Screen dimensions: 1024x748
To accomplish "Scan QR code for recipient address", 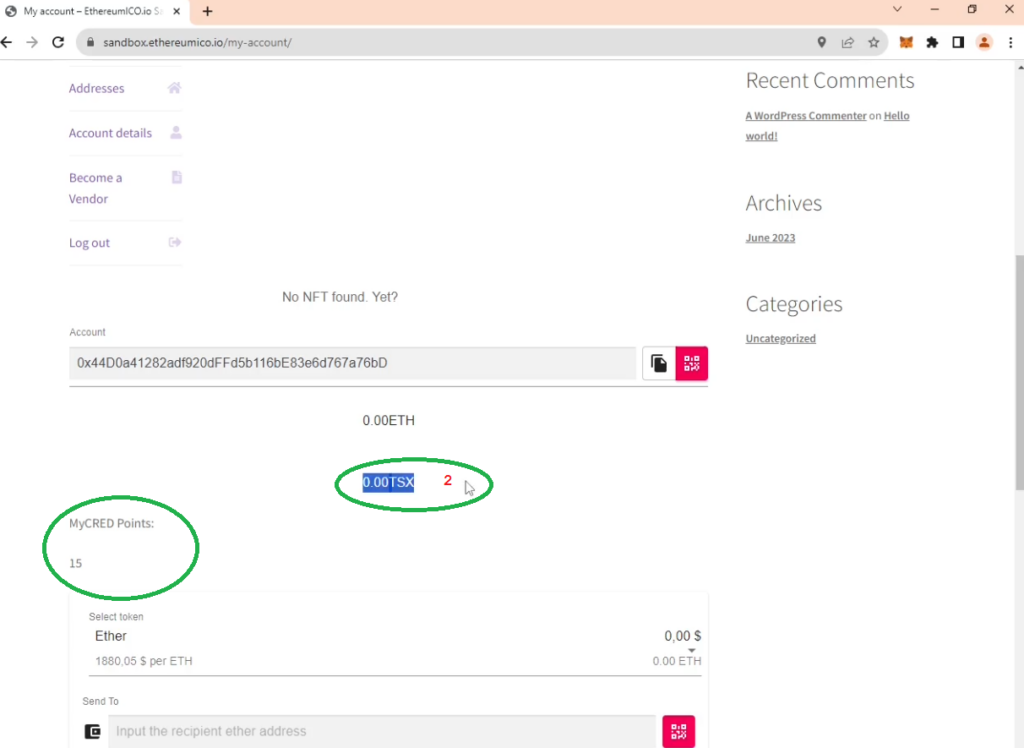I will tap(678, 731).
